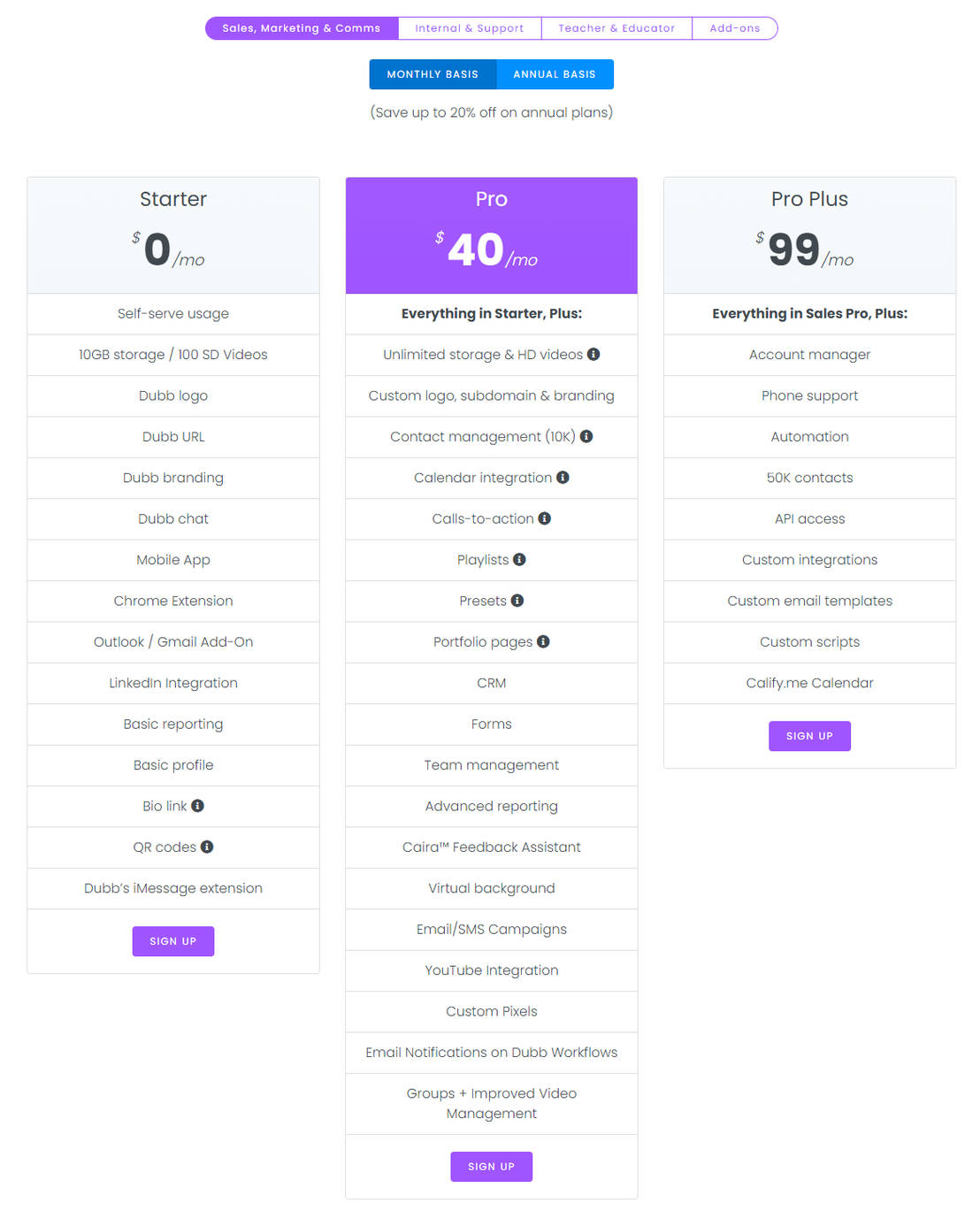This screenshot has height=1211, width=980.
Task: Click the info icon beside Calls-to-action
Action: coord(546,518)
